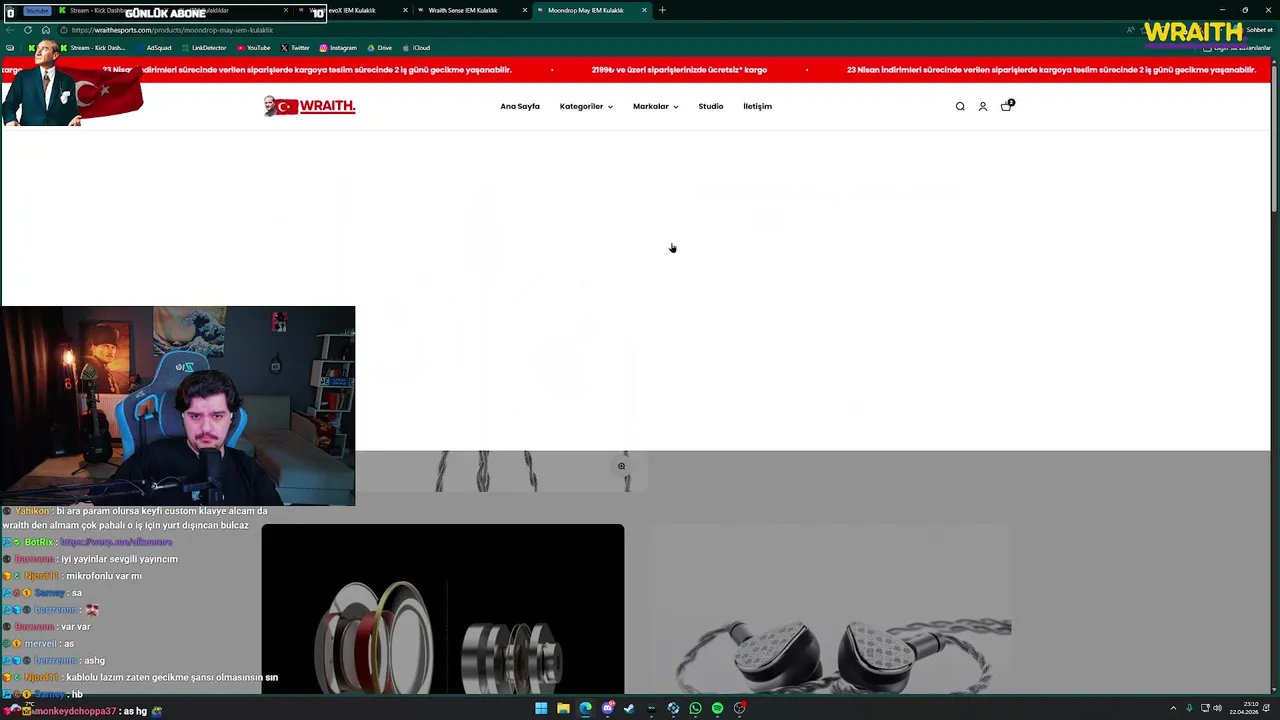Open the Twitter bookmark
This screenshot has height=720, width=1280.
(x=295, y=48)
